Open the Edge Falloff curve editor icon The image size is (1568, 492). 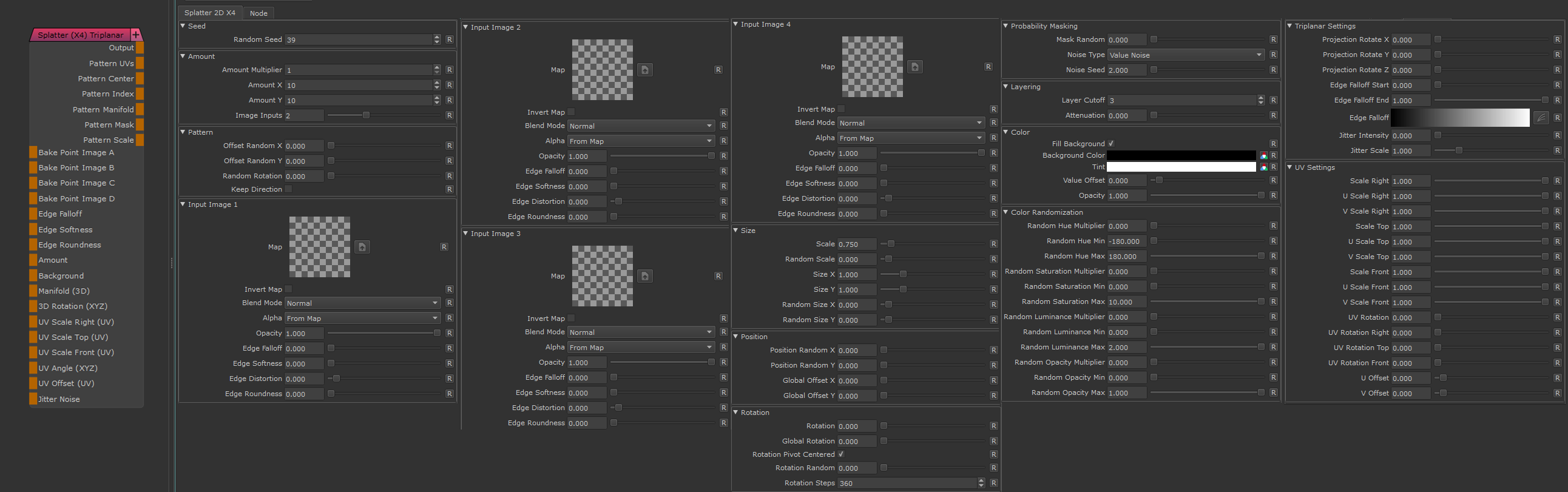click(1541, 118)
